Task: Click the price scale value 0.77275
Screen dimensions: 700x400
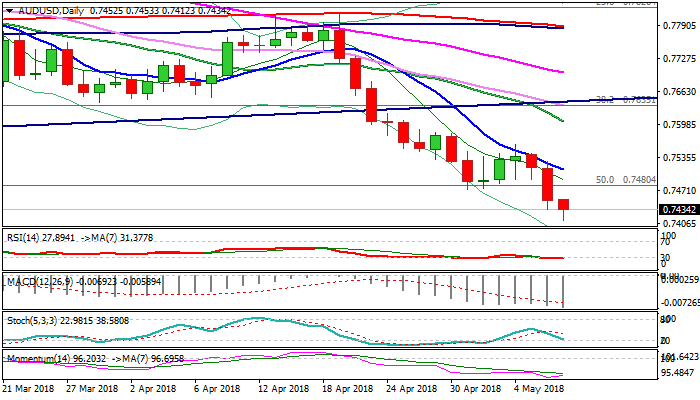Action: coord(679,59)
